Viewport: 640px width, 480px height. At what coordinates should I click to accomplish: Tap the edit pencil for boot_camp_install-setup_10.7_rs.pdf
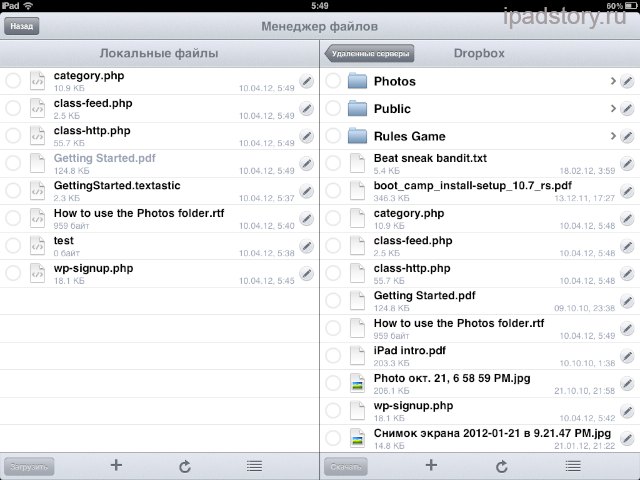[x=627, y=191]
